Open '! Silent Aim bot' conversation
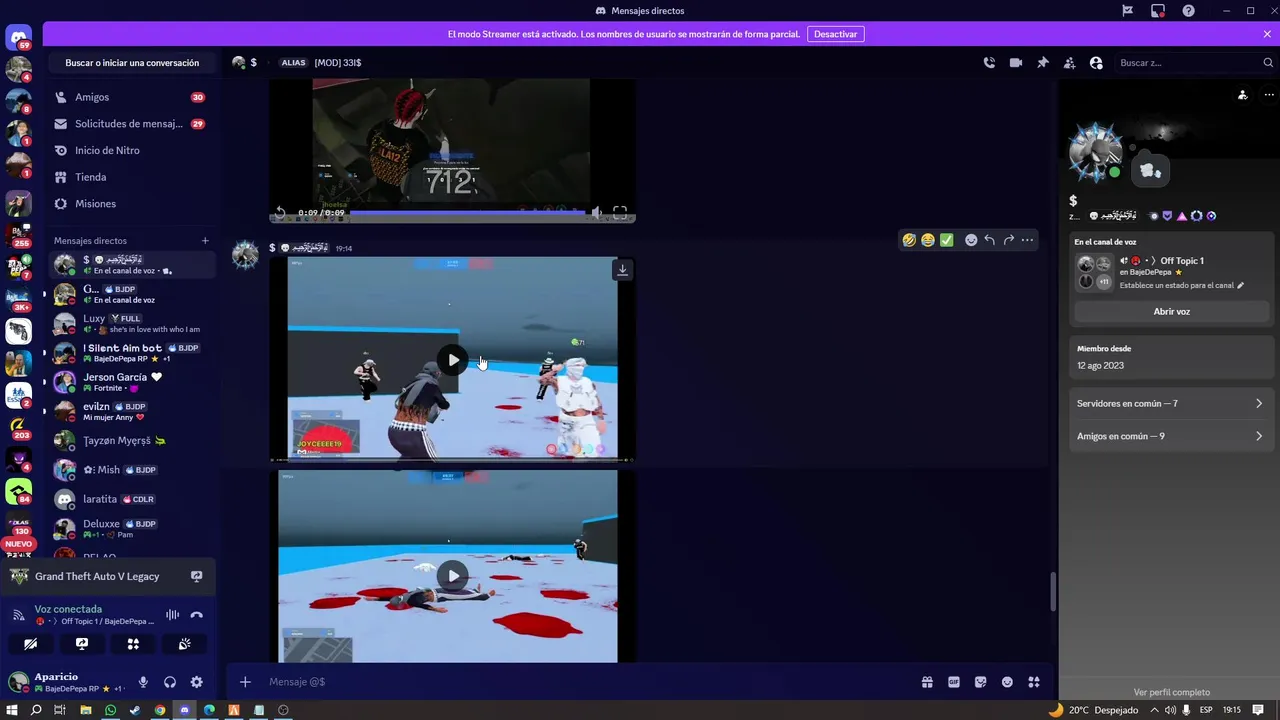1280x720 pixels. 131,352
